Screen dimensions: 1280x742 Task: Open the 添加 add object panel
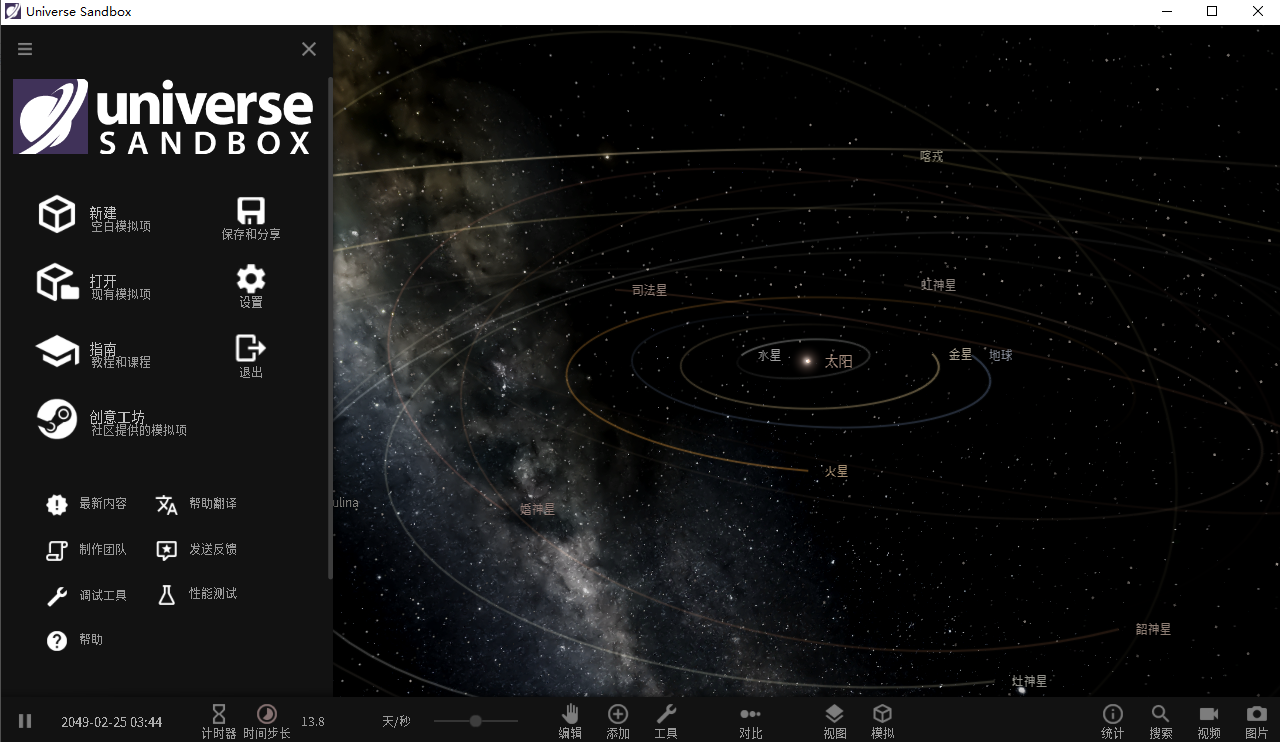(x=618, y=721)
